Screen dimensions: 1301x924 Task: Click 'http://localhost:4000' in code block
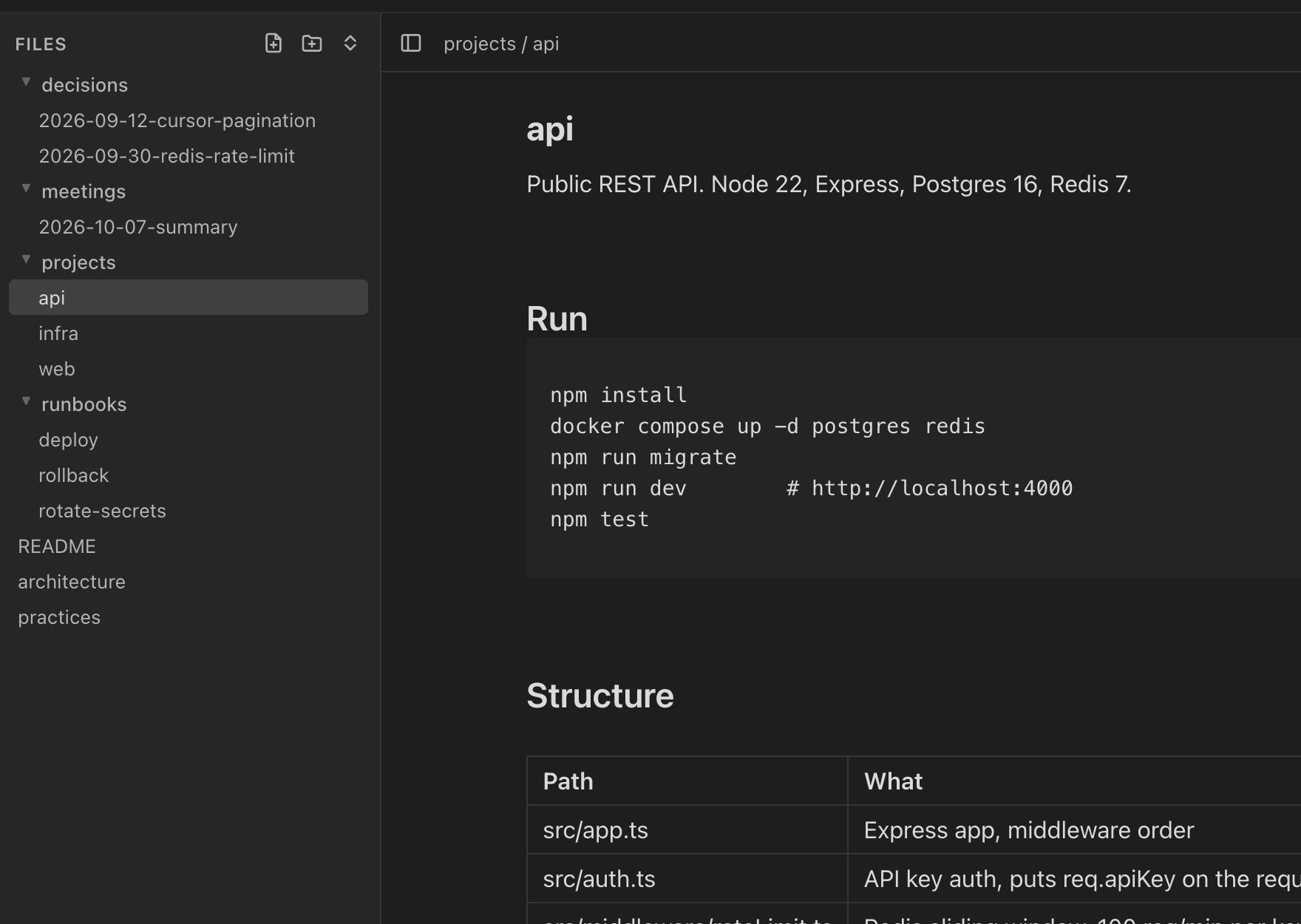(942, 488)
